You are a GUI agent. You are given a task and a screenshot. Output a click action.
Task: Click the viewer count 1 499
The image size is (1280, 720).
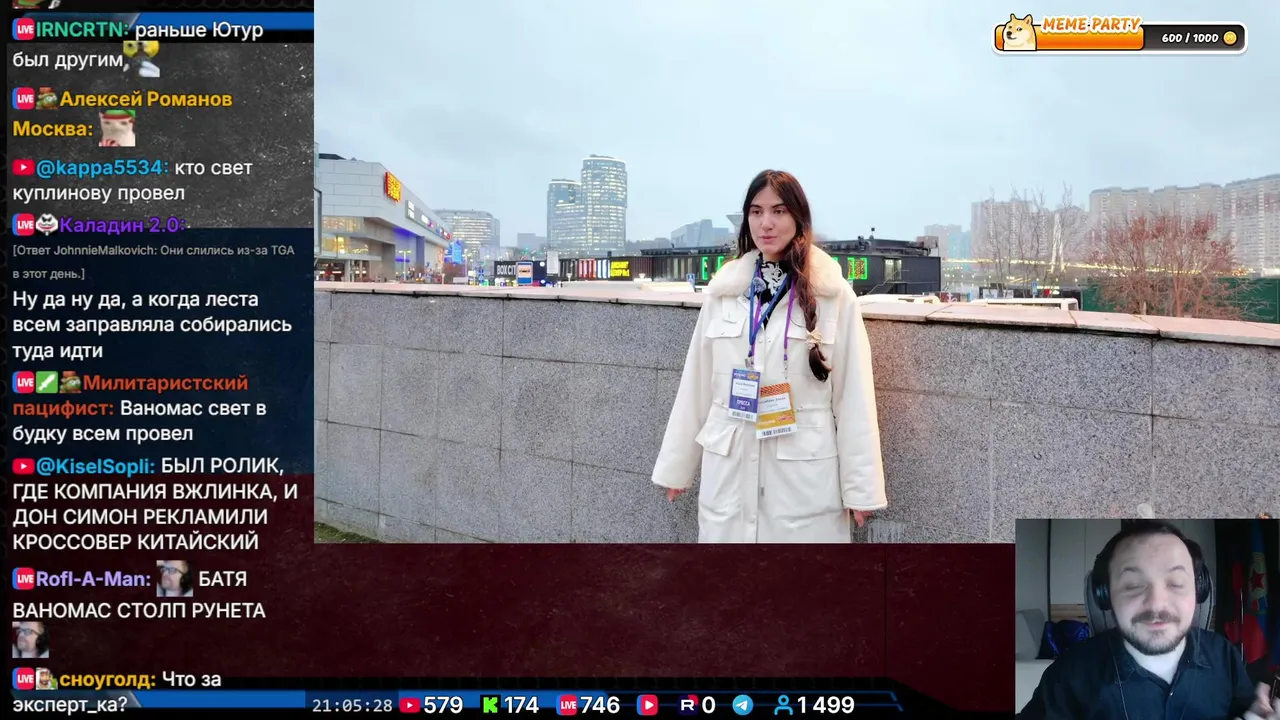(x=825, y=705)
